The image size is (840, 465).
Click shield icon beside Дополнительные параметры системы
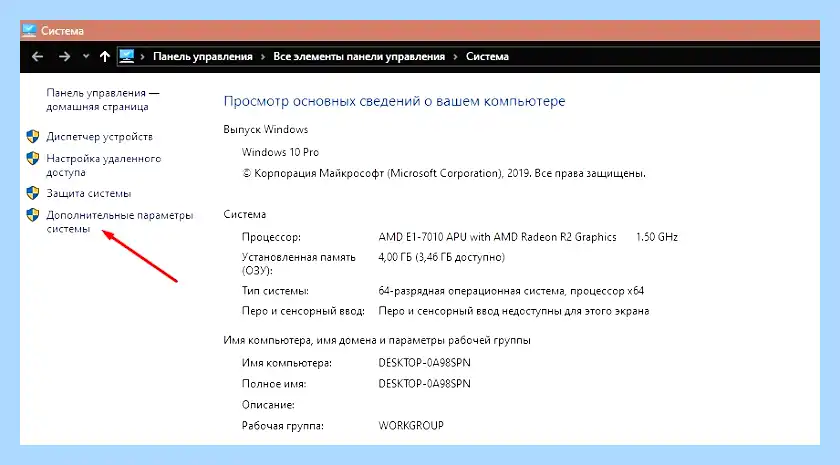33,215
